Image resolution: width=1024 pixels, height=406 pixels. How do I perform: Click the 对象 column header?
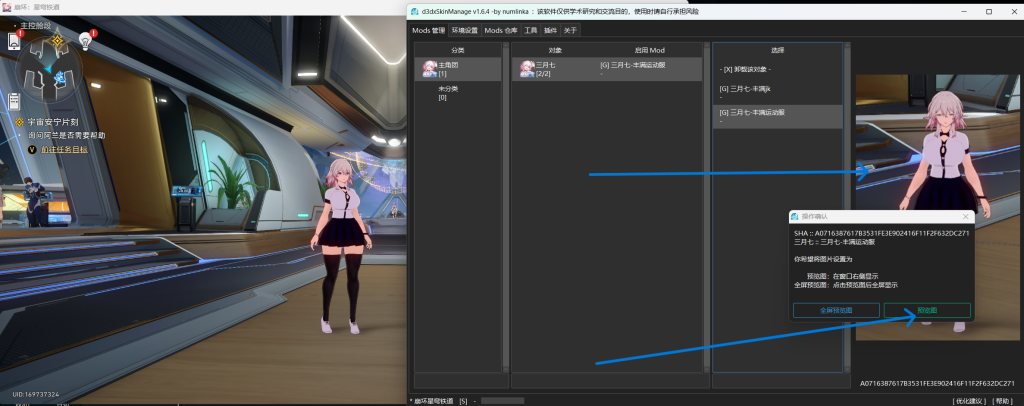coord(555,50)
